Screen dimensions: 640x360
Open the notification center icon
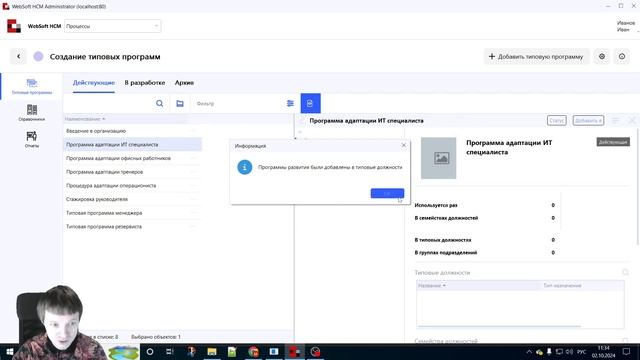point(626,351)
